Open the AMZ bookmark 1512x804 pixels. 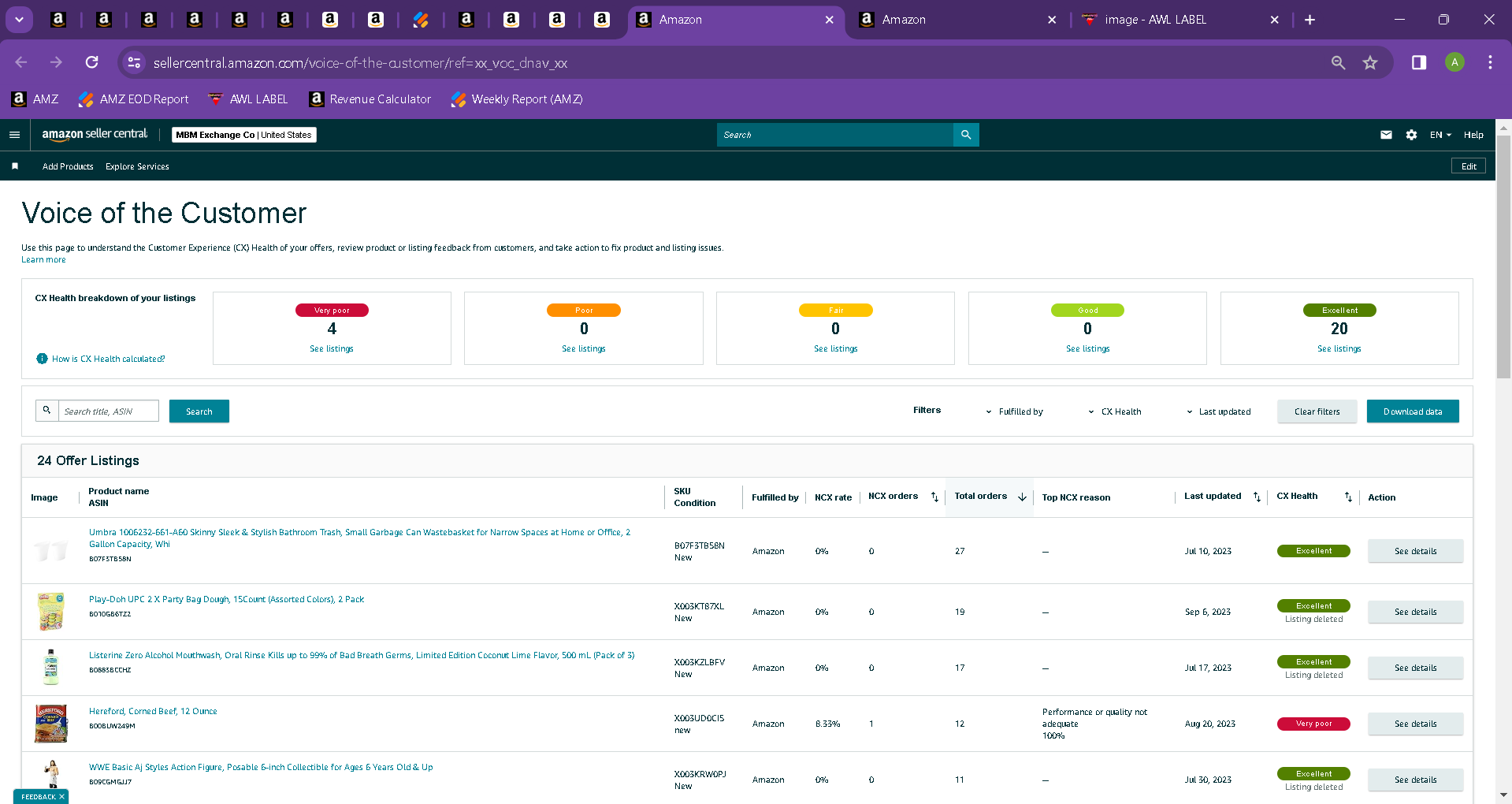(x=35, y=99)
